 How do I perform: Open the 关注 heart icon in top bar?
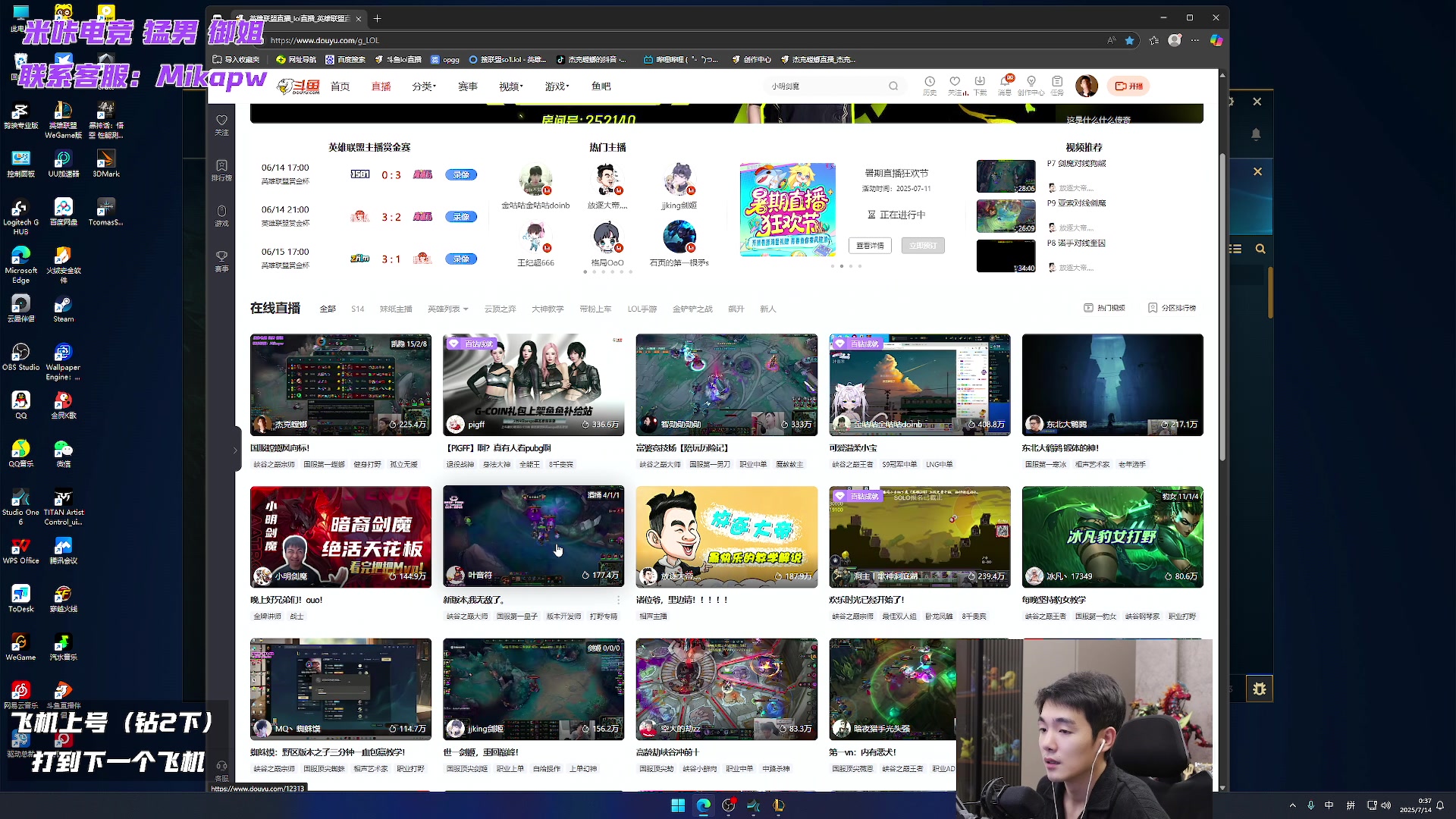tap(955, 85)
